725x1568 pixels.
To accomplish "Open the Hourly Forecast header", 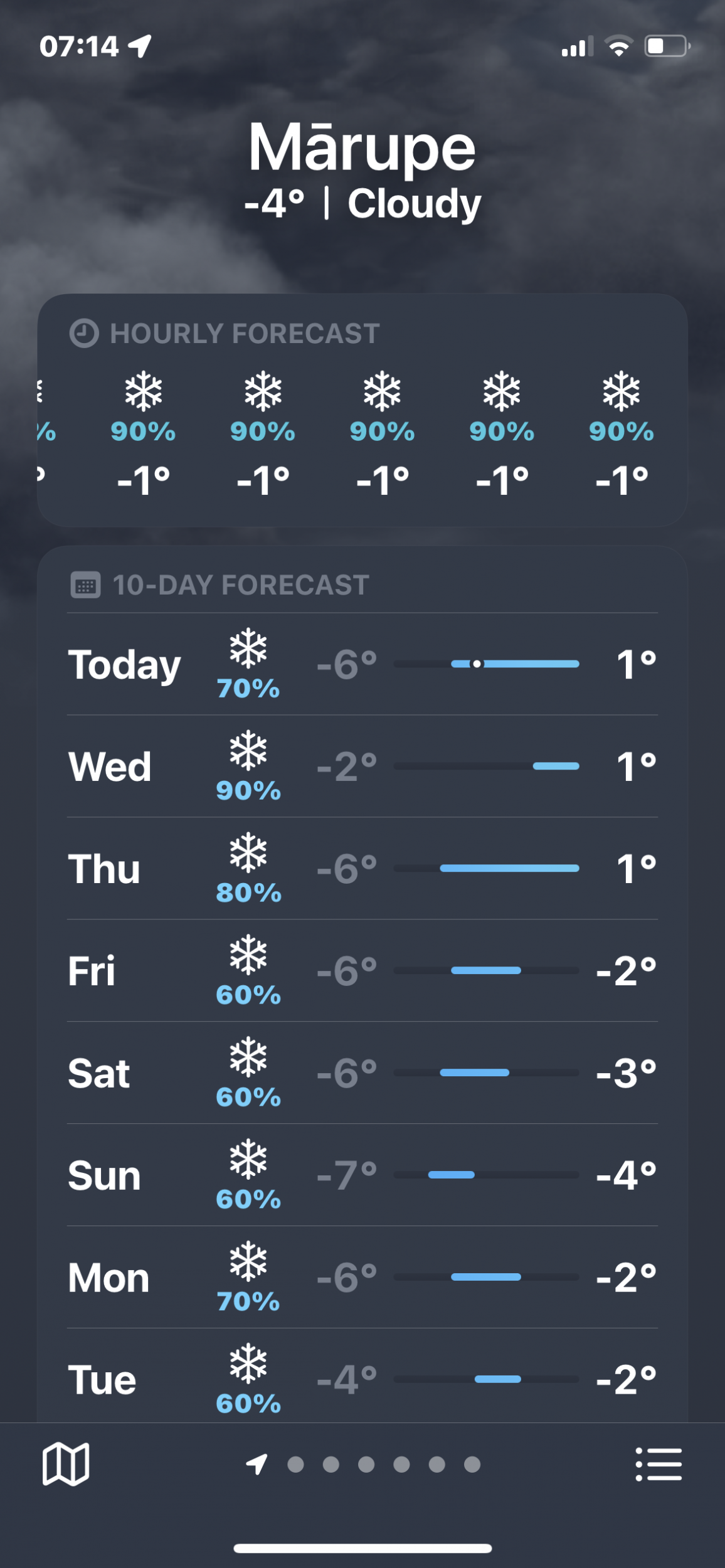I will click(x=245, y=334).
